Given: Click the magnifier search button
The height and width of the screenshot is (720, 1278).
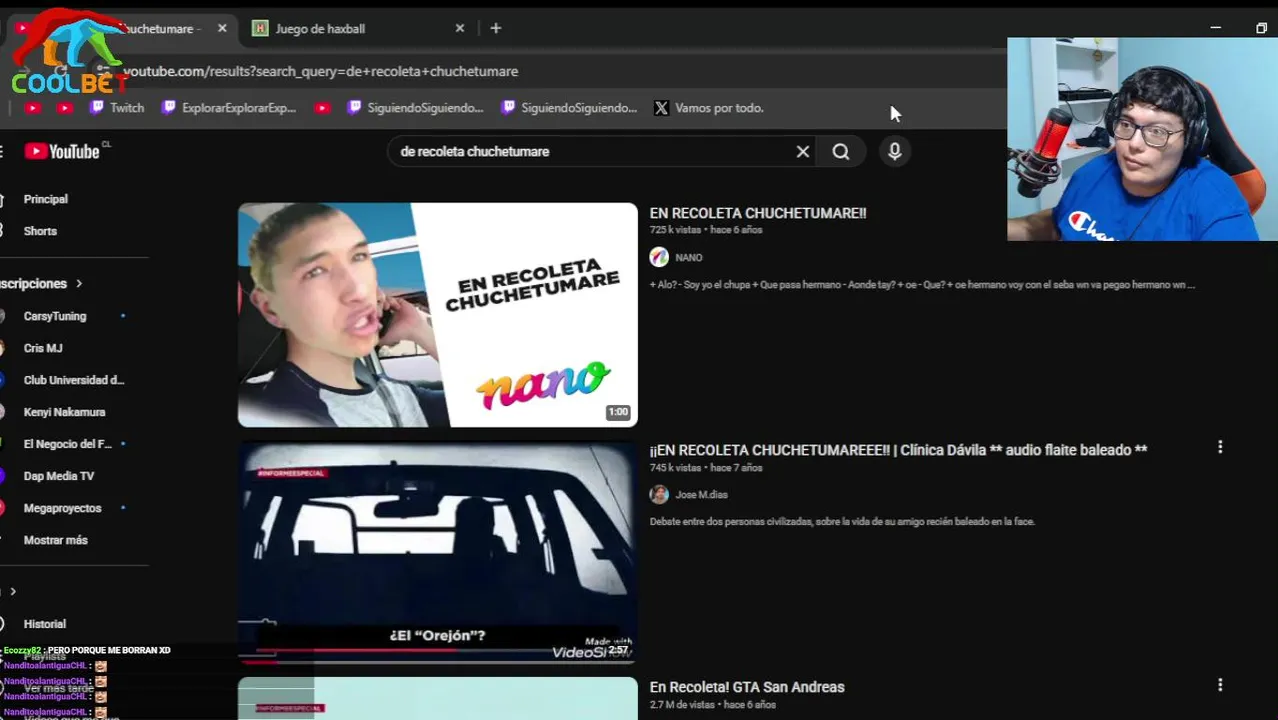Looking at the screenshot, I should click(x=841, y=151).
